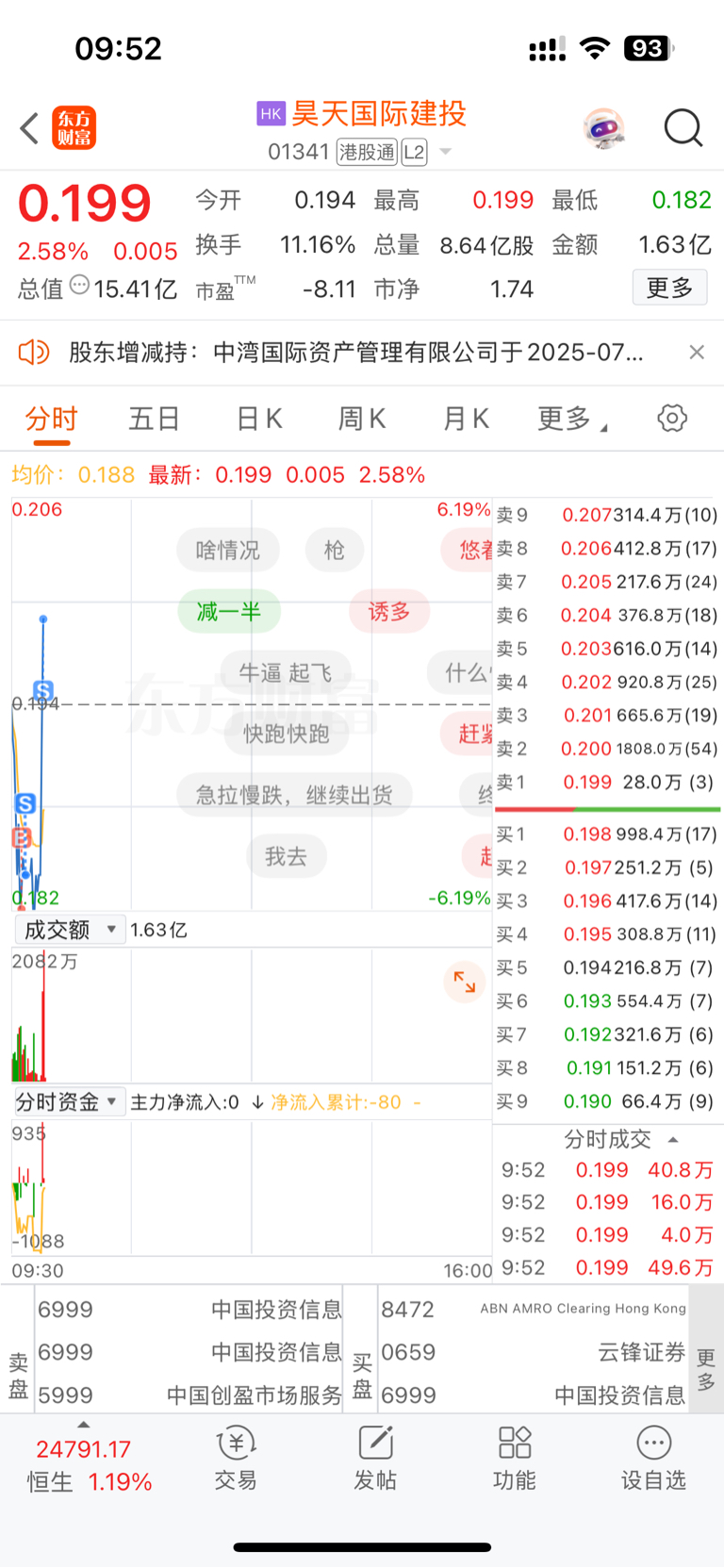
Task: Tap the 买1 order row at 0.198
Action: (608, 834)
